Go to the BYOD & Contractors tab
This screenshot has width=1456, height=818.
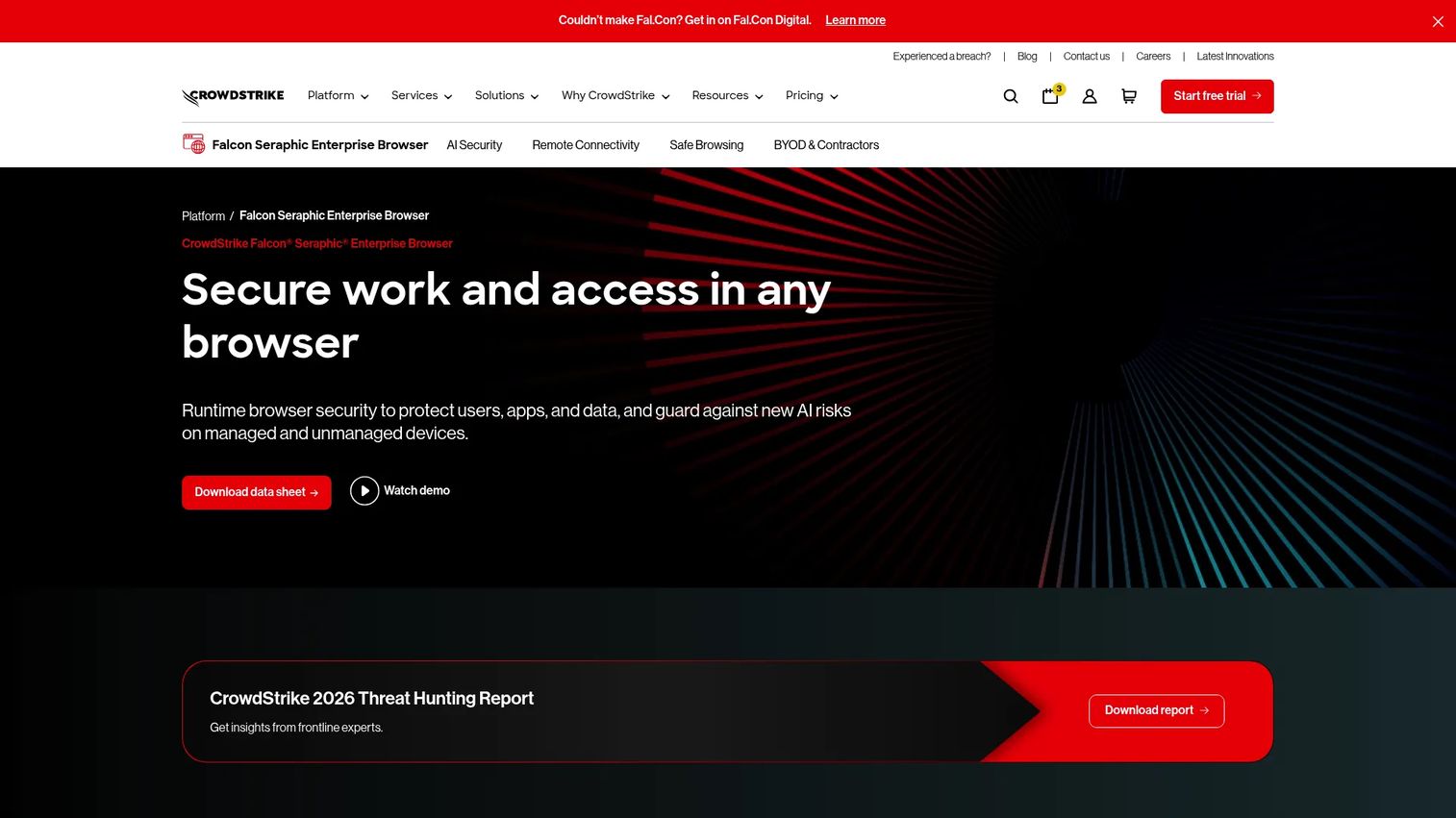click(826, 145)
